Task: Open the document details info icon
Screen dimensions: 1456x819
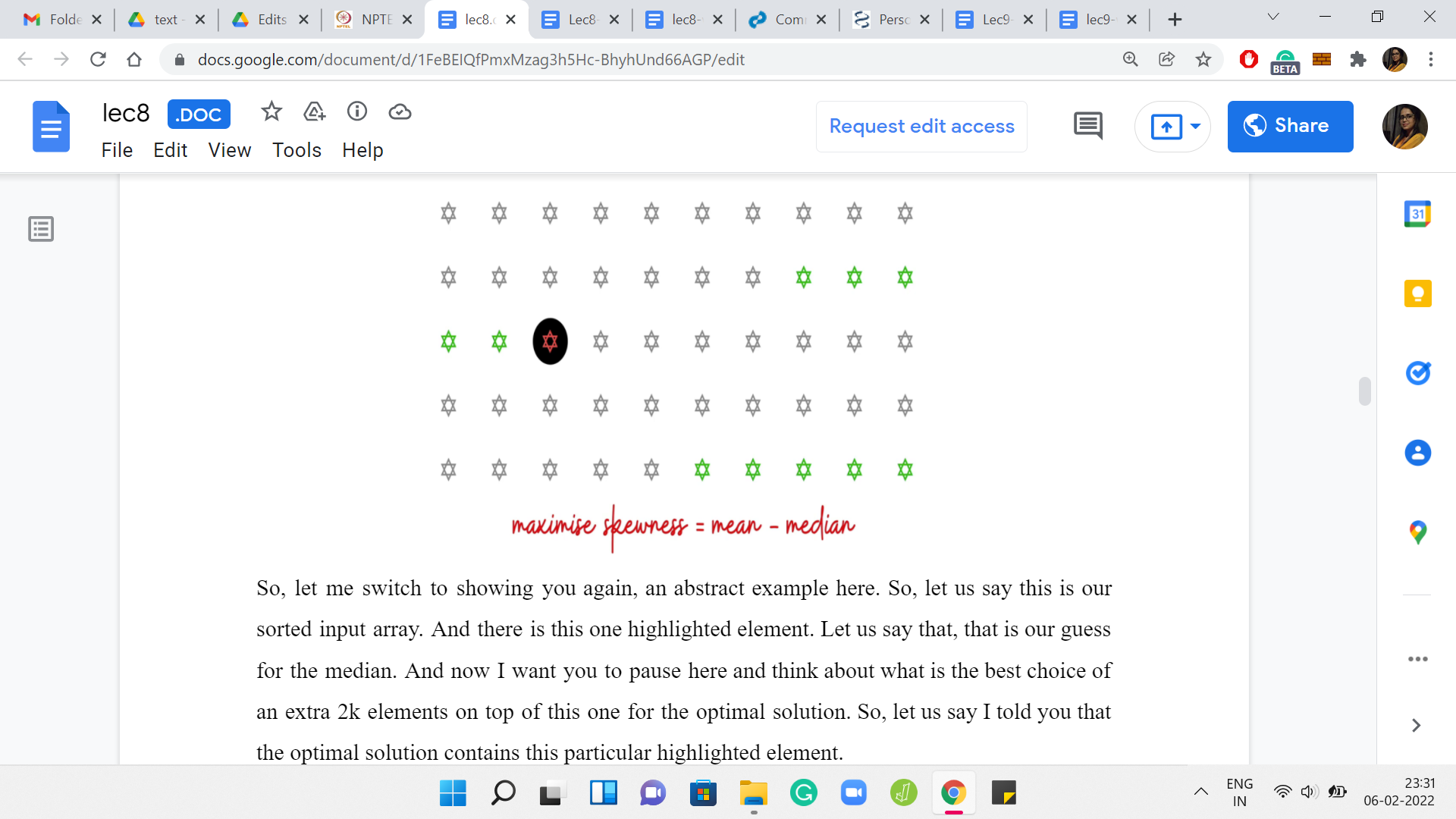Action: pos(356,112)
